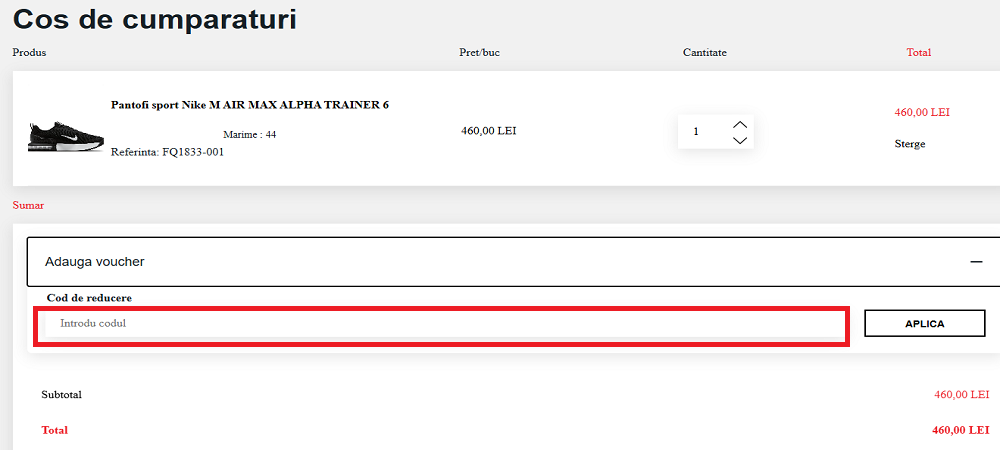Image resolution: width=1000 pixels, height=450 pixels.
Task: Open Pantofi sport Nike product title
Action: coord(249,105)
